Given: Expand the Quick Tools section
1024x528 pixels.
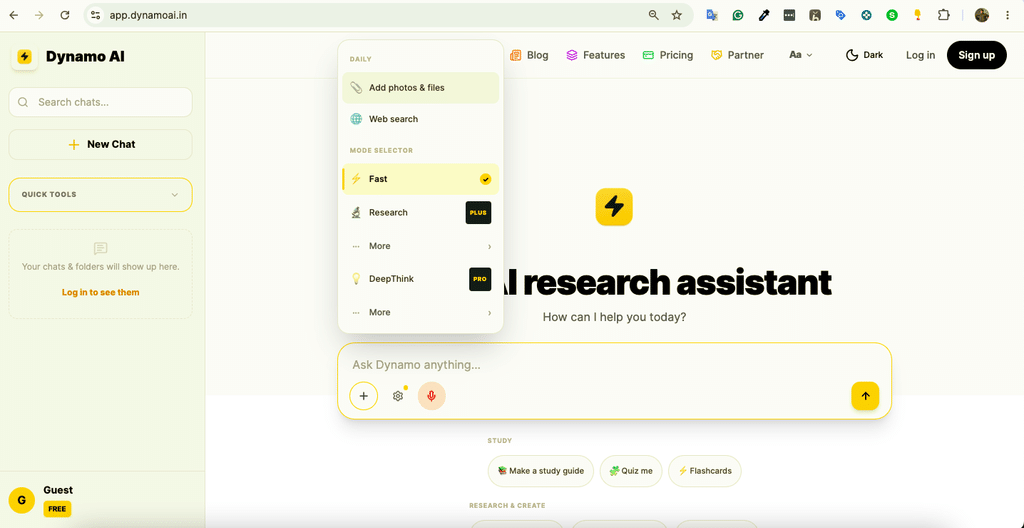Looking at the screenshot, I should 101,195.
